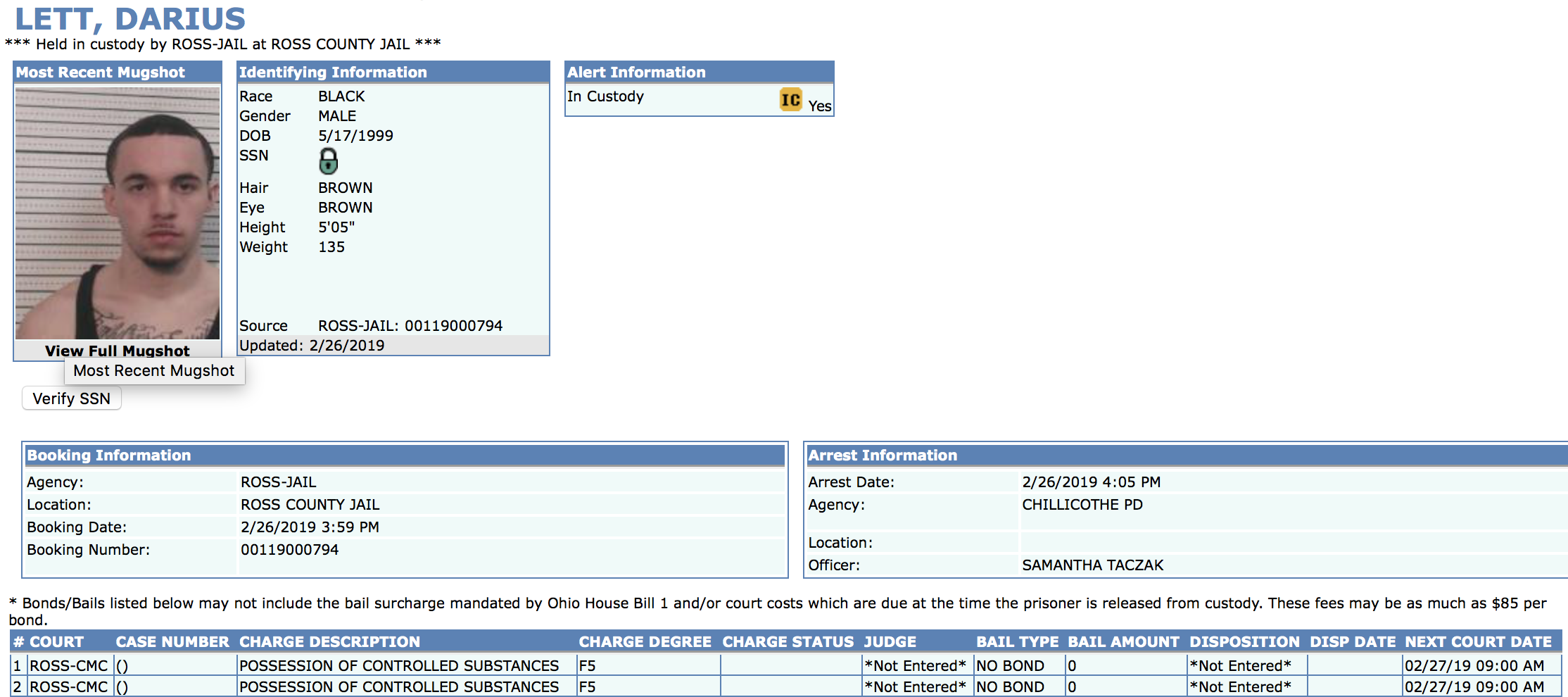This screenshot has height=697, width=1568.
Task: Click the CHARGE DESCRIPTION column header
Action: click(329, 641)
